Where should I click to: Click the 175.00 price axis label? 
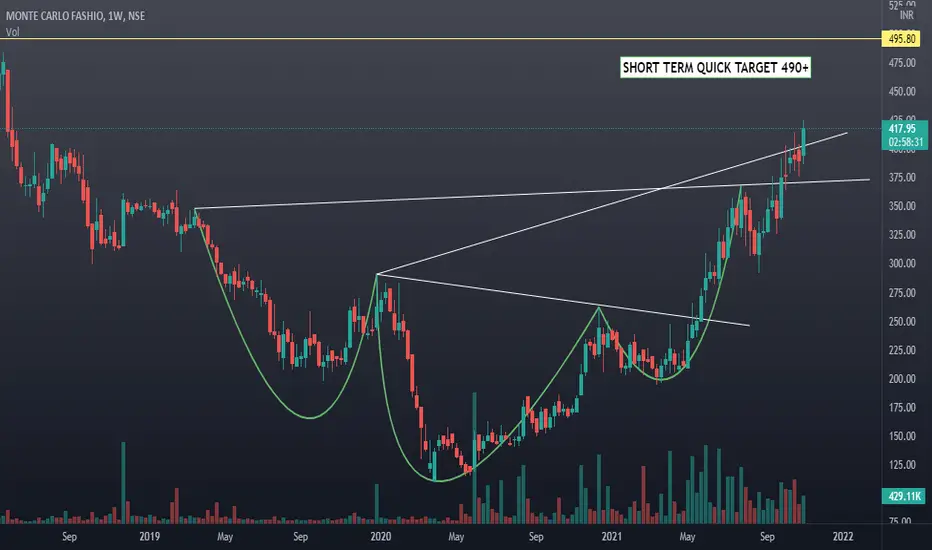click(902, 407)
